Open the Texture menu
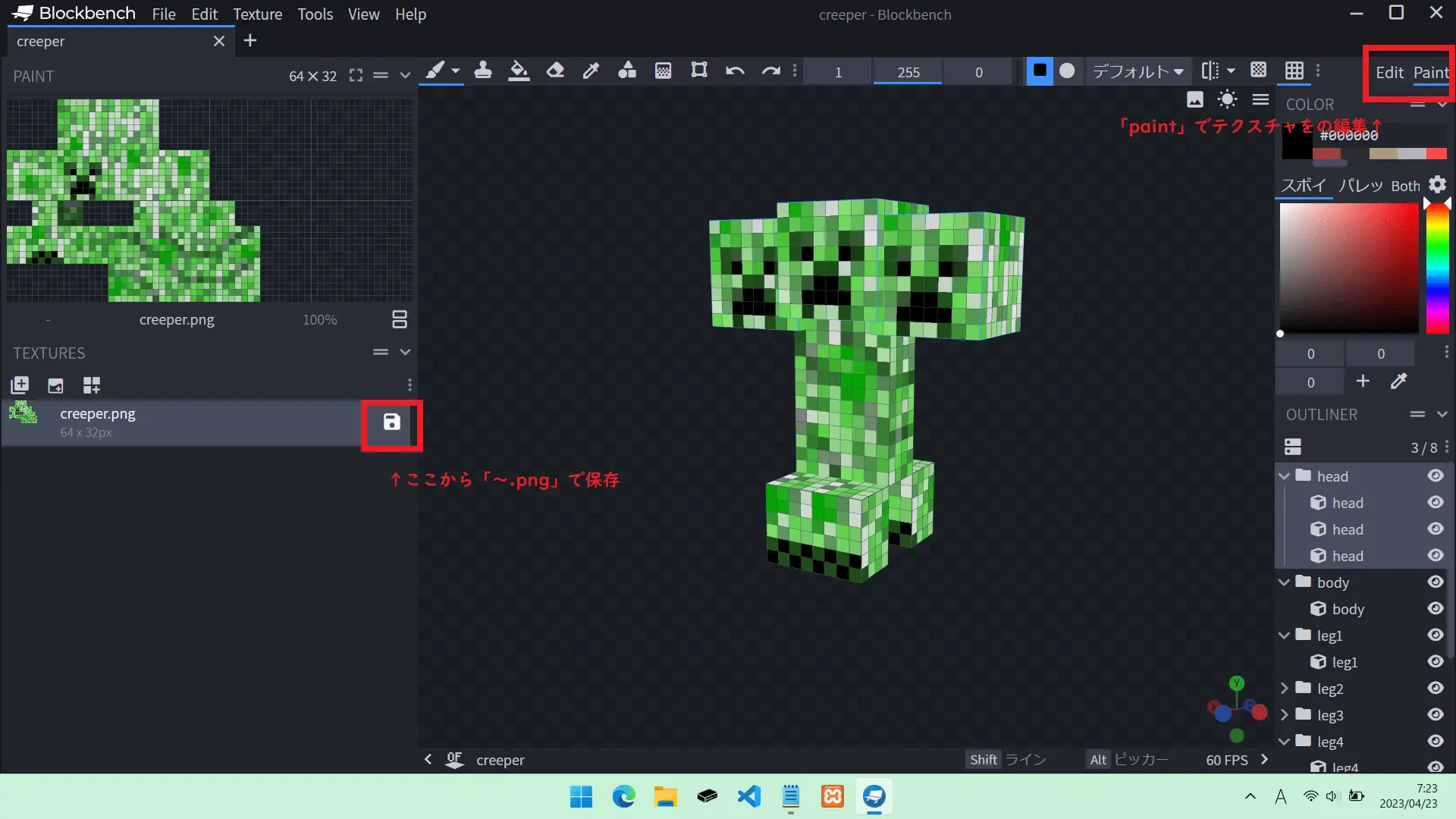 tap(257, 14)
